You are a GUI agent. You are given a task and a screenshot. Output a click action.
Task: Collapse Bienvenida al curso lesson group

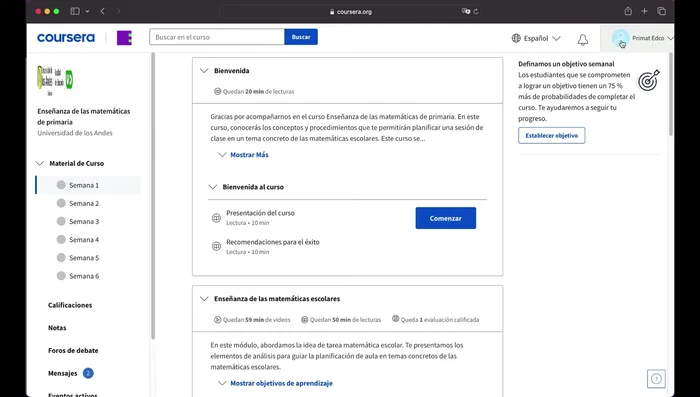coord(213,187)
